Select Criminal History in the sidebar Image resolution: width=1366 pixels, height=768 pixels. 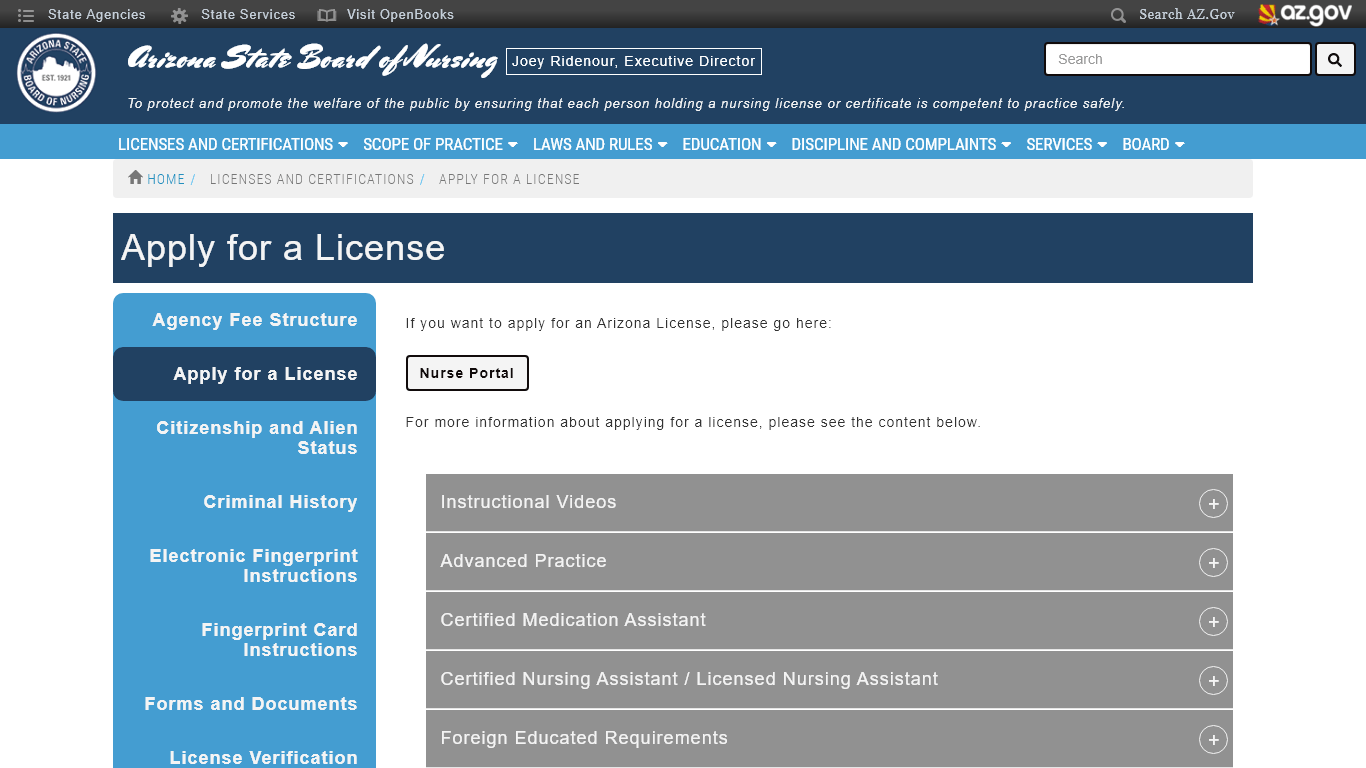pyautogui.click(x=280, y=501)
